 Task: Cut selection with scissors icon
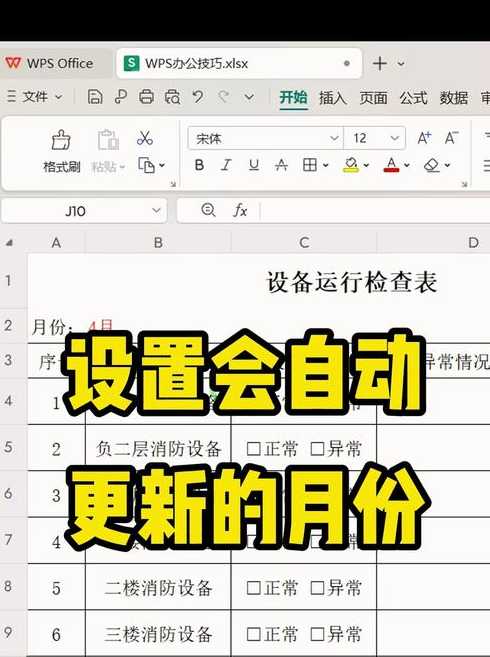point(145,138)
